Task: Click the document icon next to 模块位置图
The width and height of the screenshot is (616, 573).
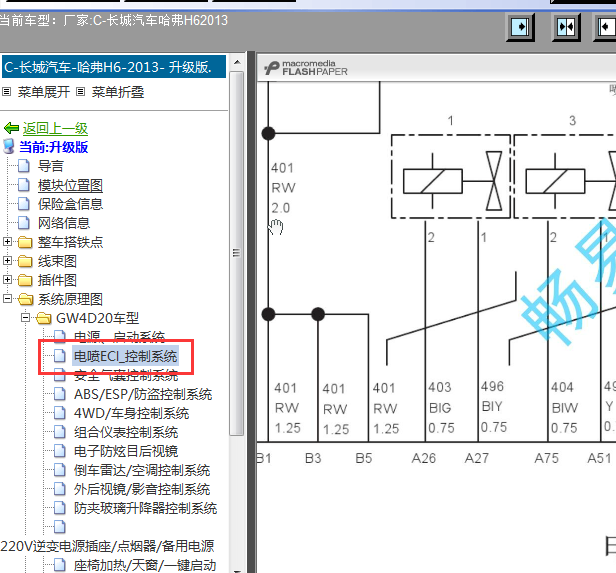Action: [24, 185]
